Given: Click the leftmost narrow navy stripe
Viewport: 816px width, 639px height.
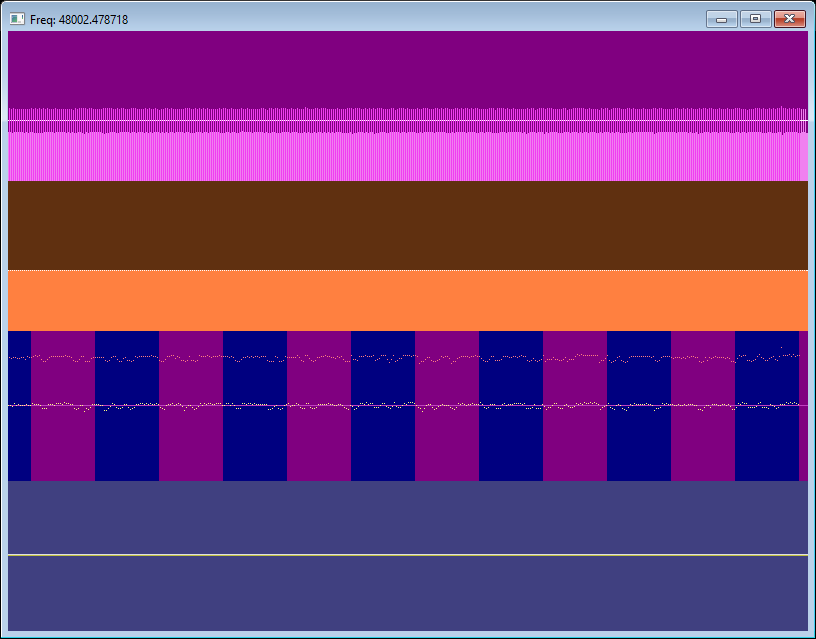Looking at the screenshot, I should [19, 440].
